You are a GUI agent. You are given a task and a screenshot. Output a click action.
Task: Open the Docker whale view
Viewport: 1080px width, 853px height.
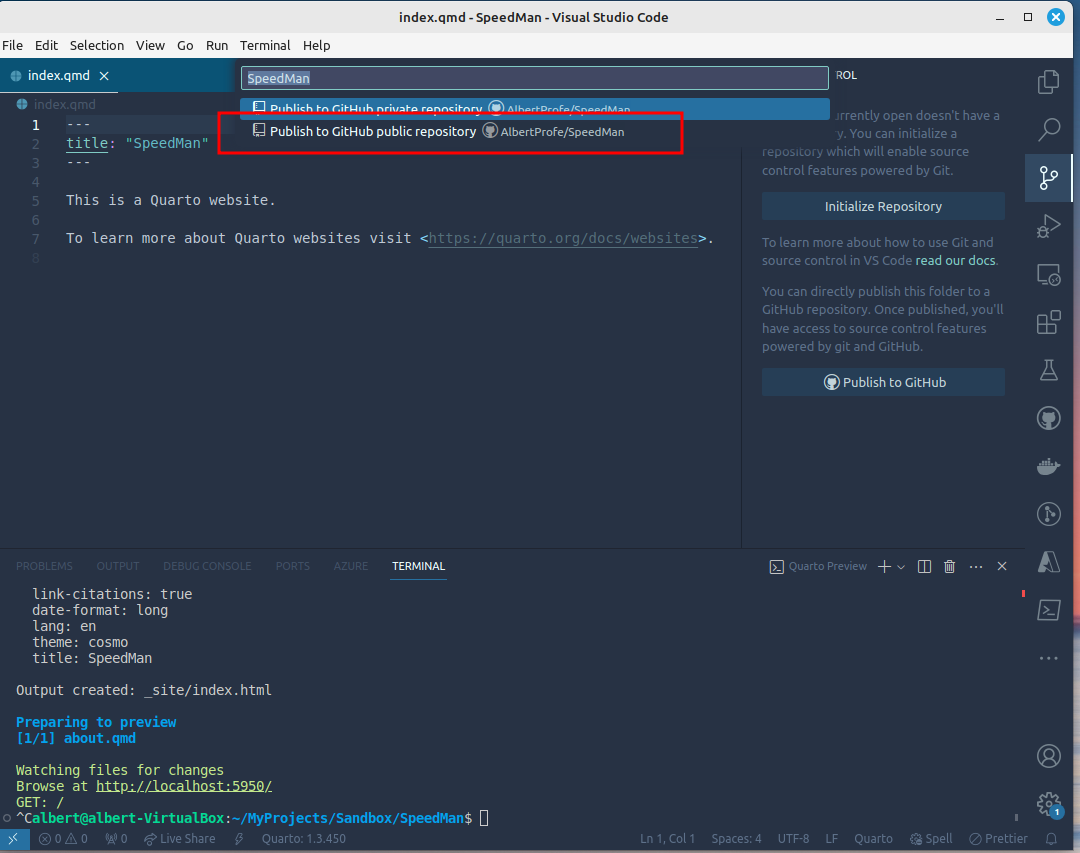(x=1048, y=466)
